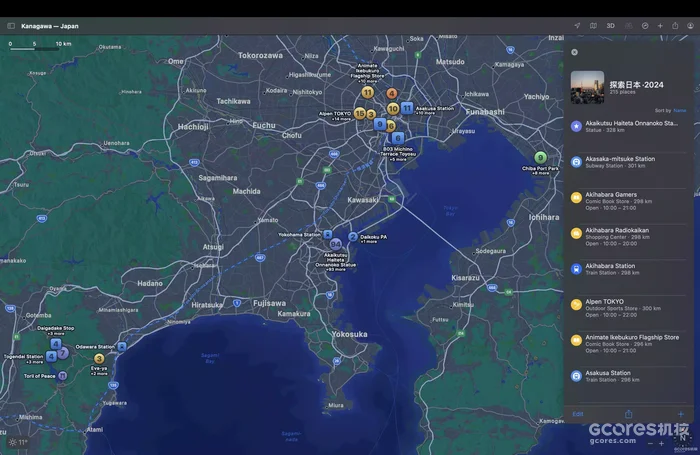Click the Hachioji city label
700x455 pixels.
tap(193, 127)
